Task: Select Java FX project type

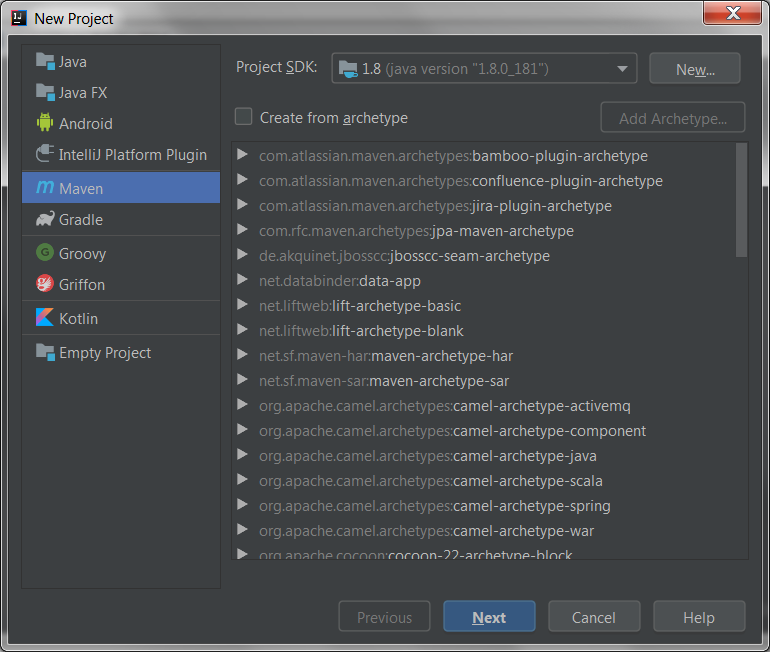Action: coord(121,93)
